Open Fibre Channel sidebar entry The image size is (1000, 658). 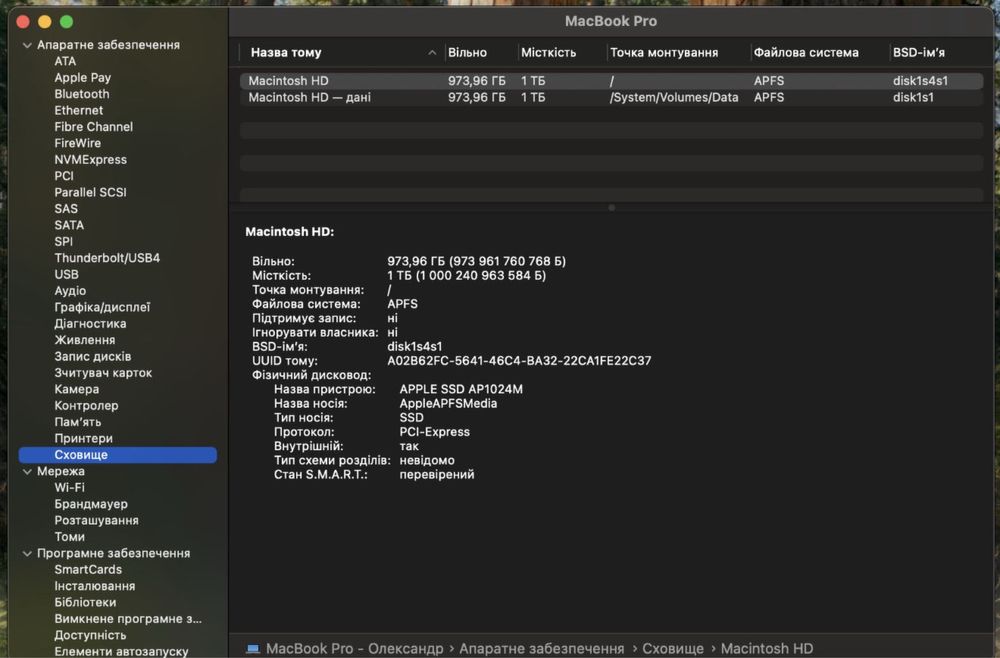[x=94, y=127]
